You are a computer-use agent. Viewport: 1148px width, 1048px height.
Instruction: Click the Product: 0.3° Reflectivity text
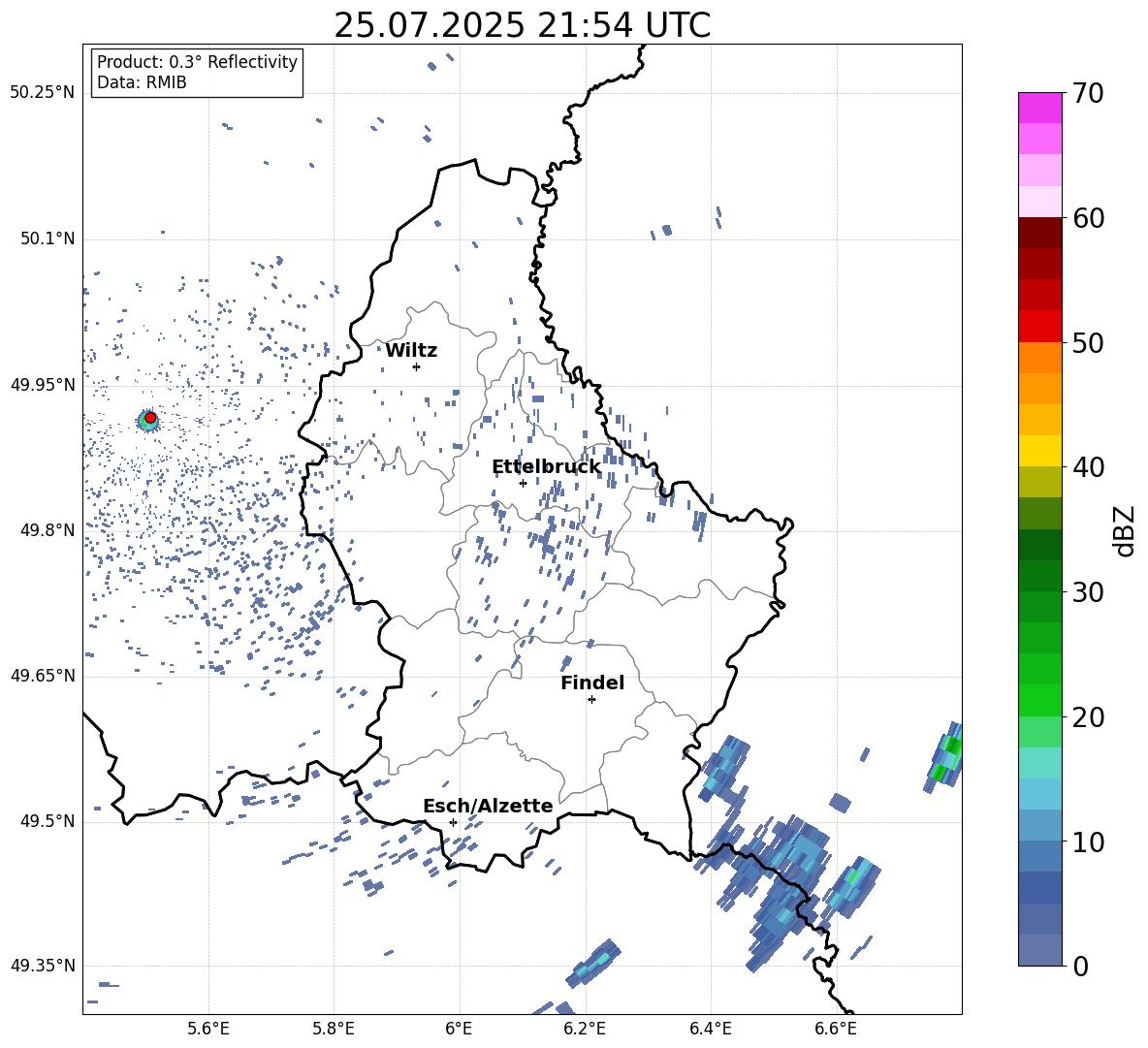(x=197, y=62)
